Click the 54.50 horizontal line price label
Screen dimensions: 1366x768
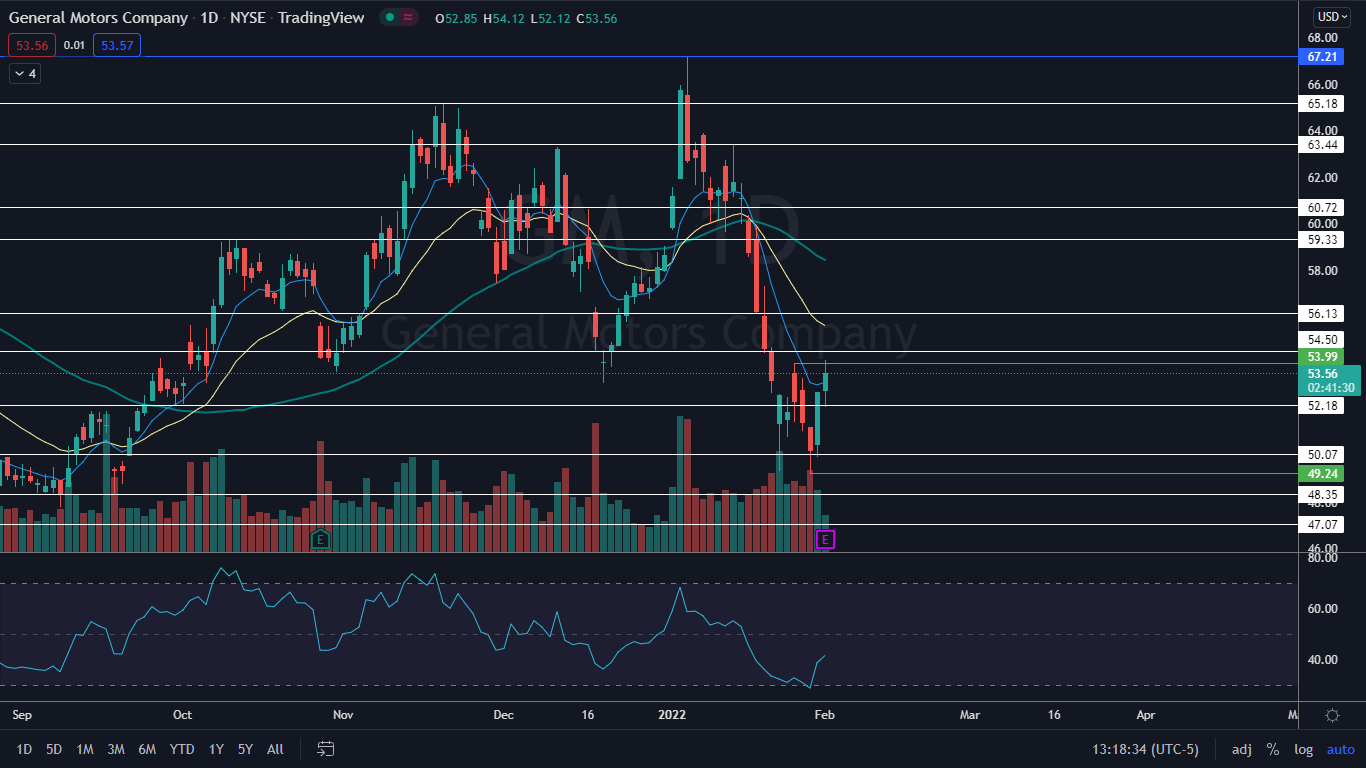tap(1323, 339)
